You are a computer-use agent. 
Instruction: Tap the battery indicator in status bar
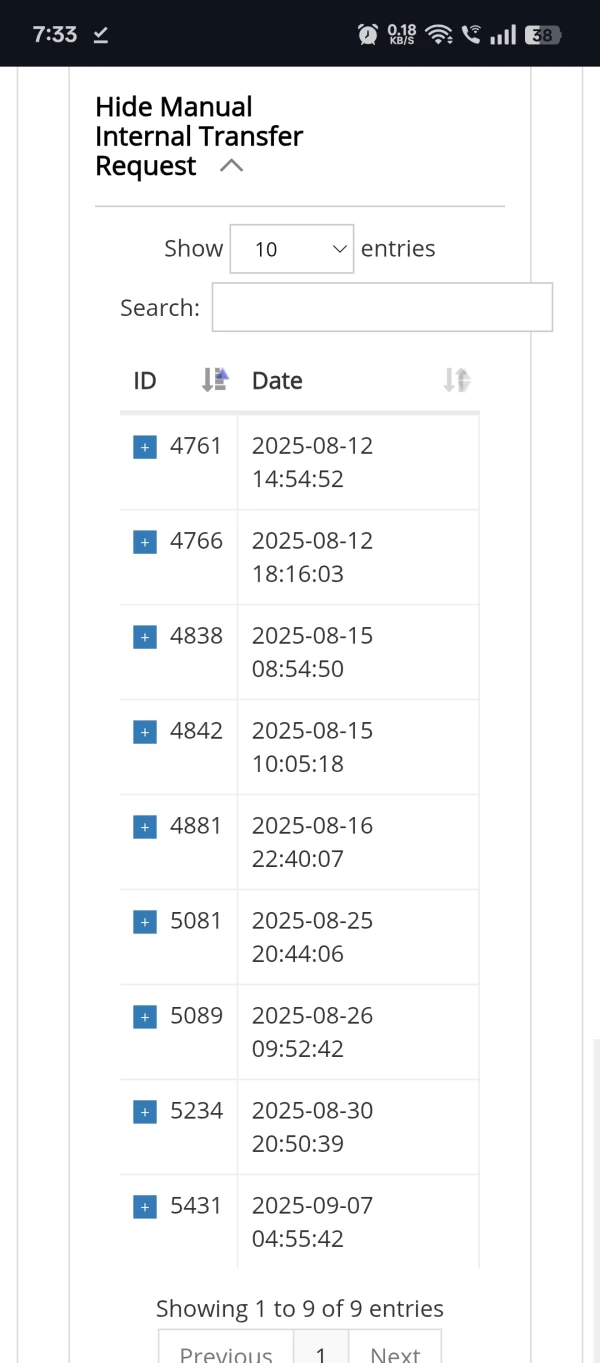point(542,35)
